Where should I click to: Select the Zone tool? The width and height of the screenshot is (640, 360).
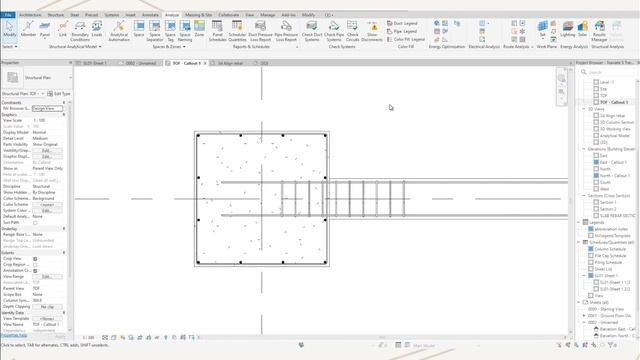tap(199, 30)
